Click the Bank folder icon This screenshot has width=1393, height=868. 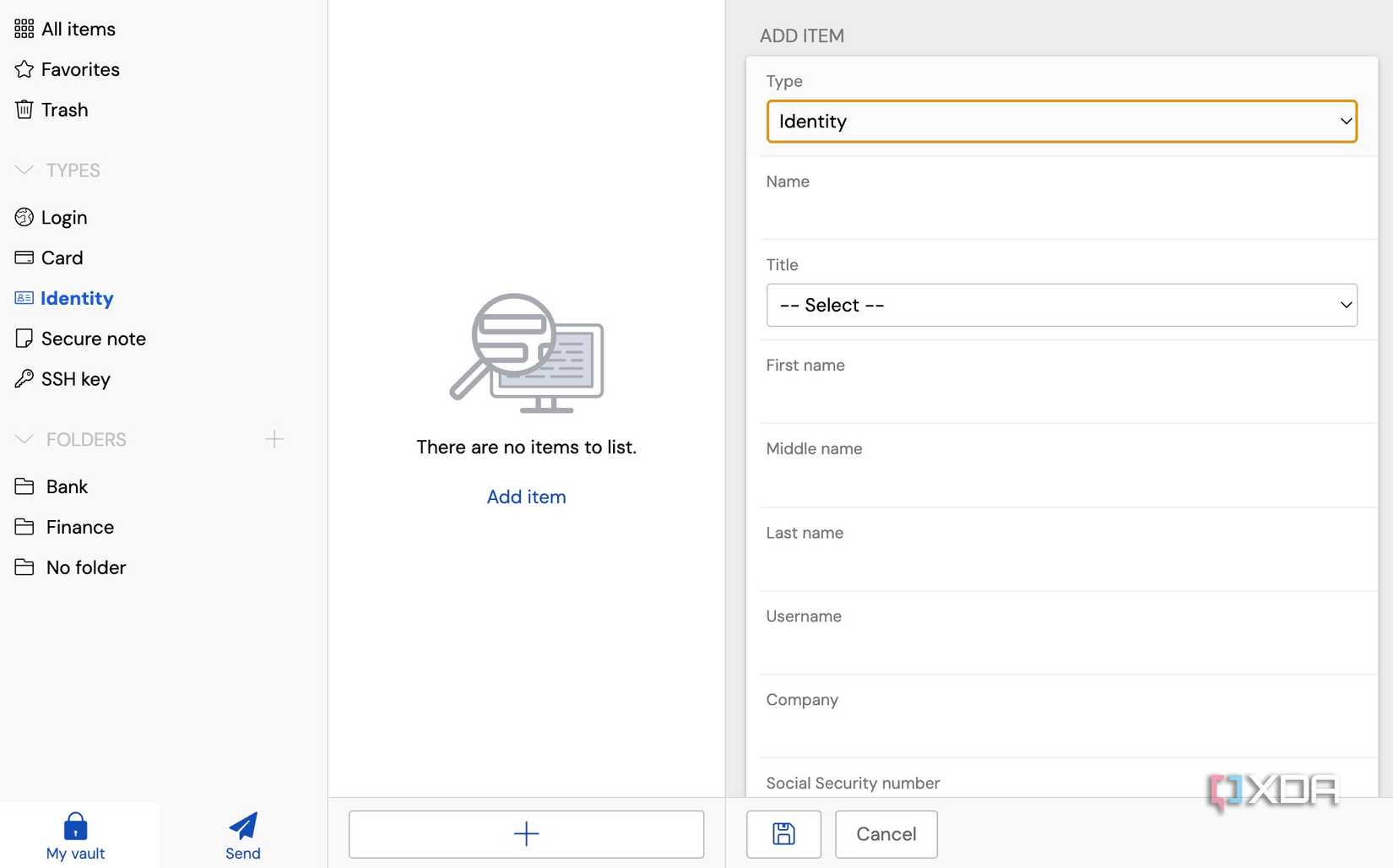(24, 486)
